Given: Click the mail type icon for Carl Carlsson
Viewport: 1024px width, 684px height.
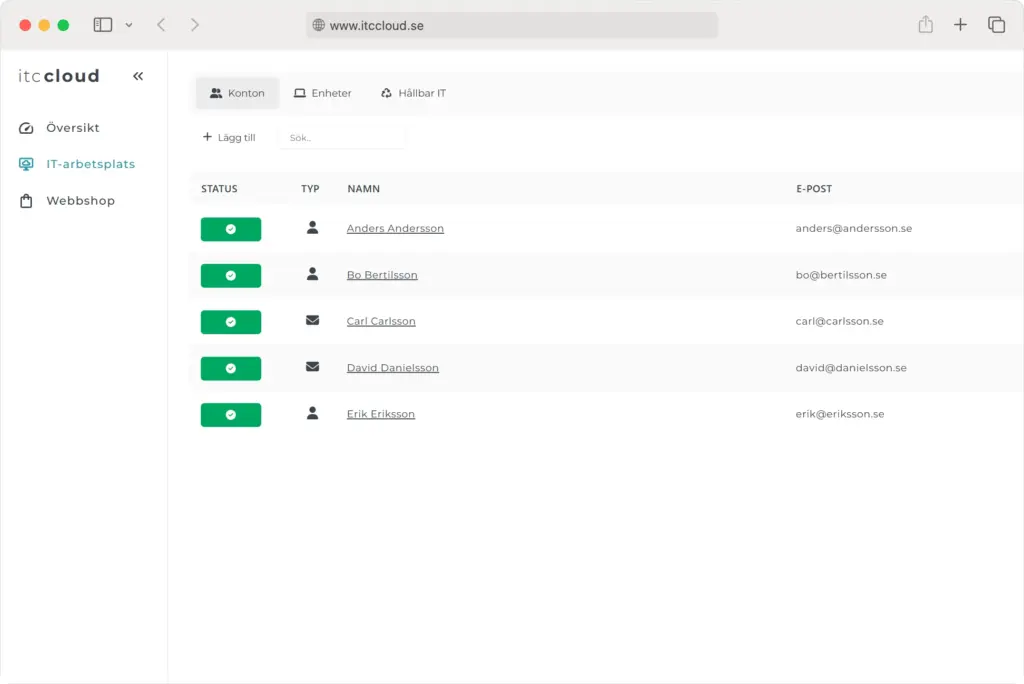Looking at the screenshot, I should click(312, 321).
